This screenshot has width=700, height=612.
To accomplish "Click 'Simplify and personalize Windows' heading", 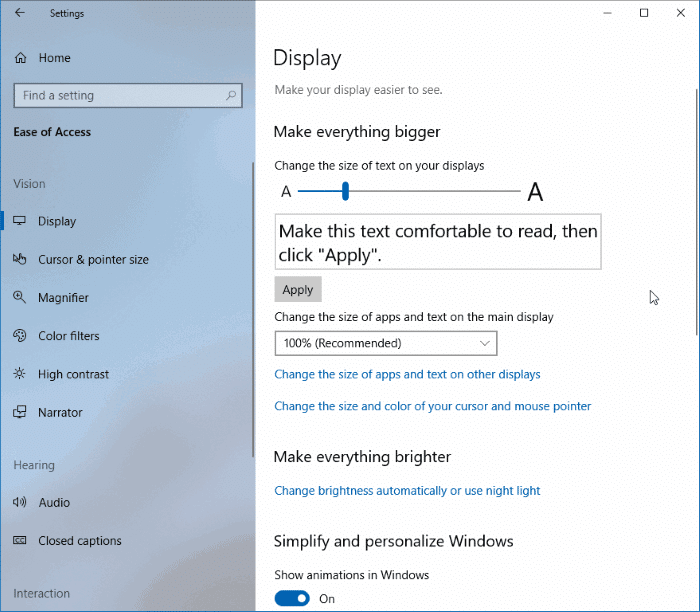I will pos(393,541).
